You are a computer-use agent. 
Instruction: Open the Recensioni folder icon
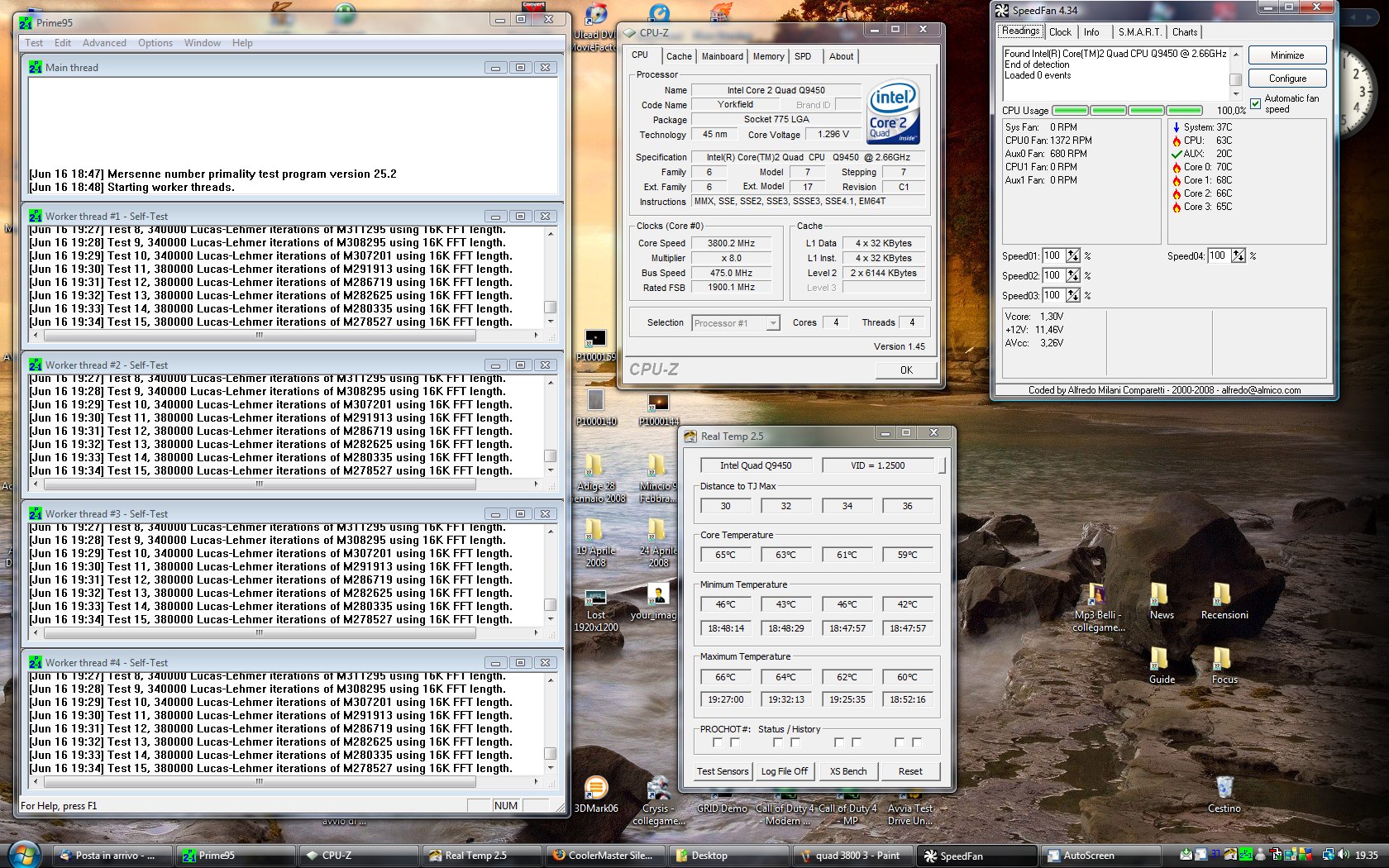coord(1224,601)
